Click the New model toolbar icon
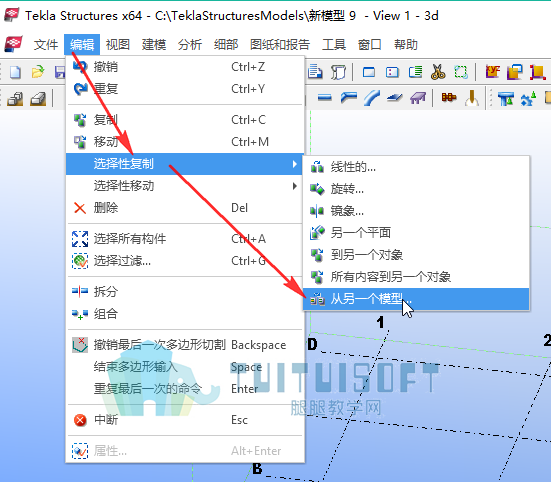The width and height of the screenshot is (551, 482). click(x=15, y=72)
